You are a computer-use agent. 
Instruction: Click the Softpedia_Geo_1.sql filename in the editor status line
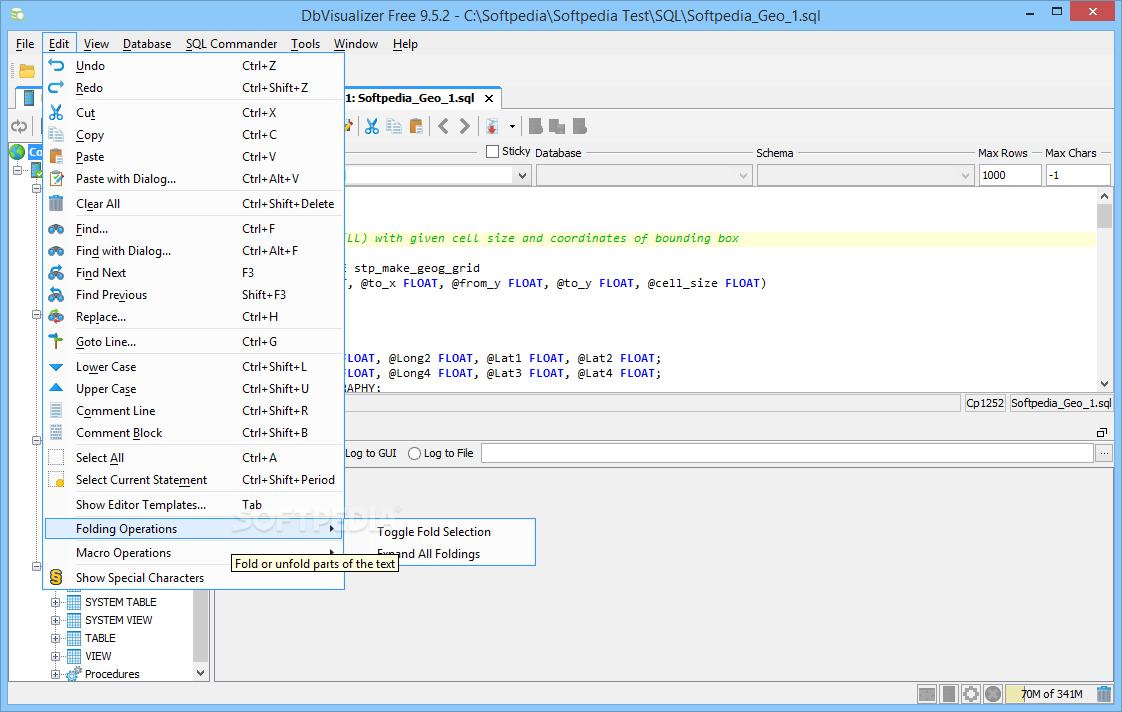coord(1060,404)
